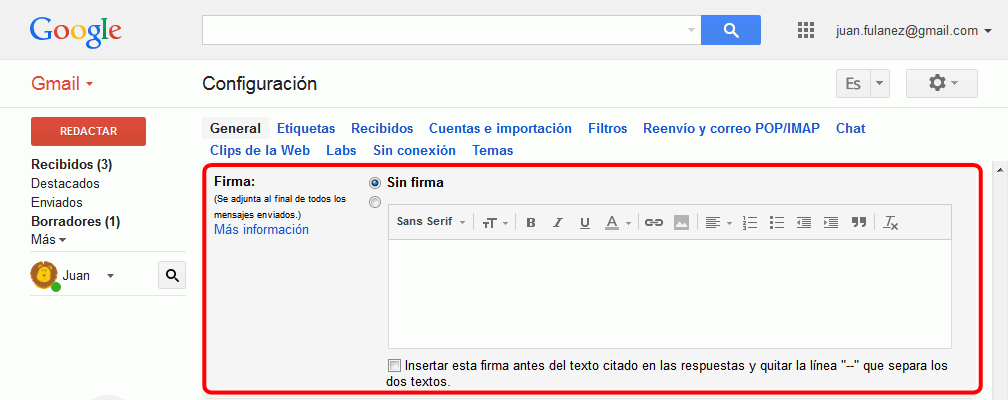Open the settings gear menu
Viewport: 1008px width, 400px height.
pos(941,84)
